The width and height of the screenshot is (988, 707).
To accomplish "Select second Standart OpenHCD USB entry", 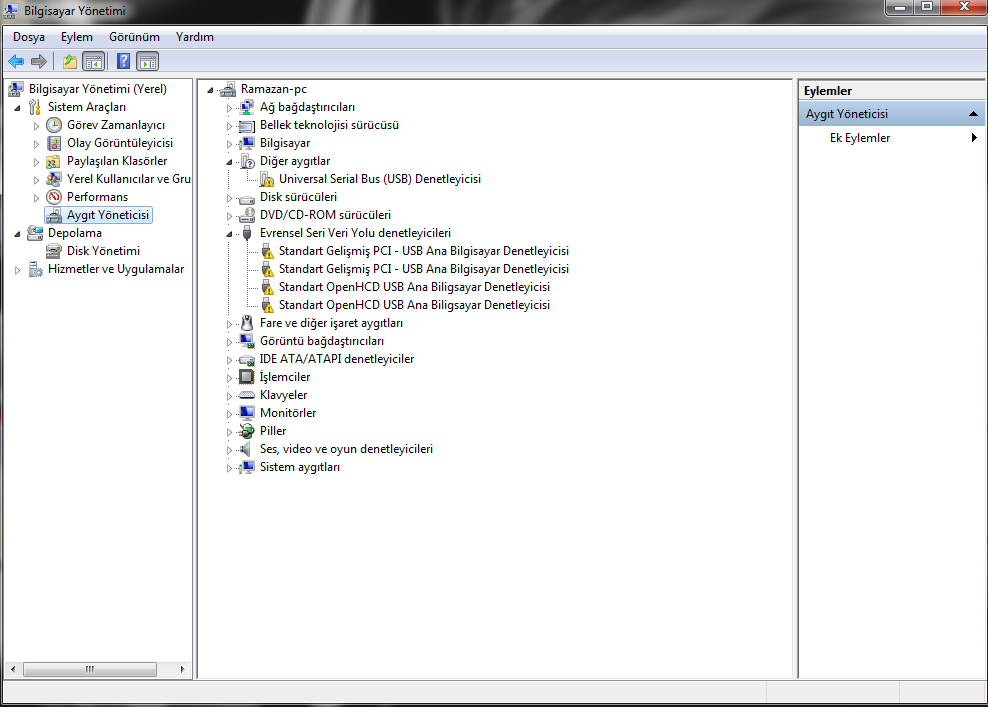I will (x=414, y=305).
